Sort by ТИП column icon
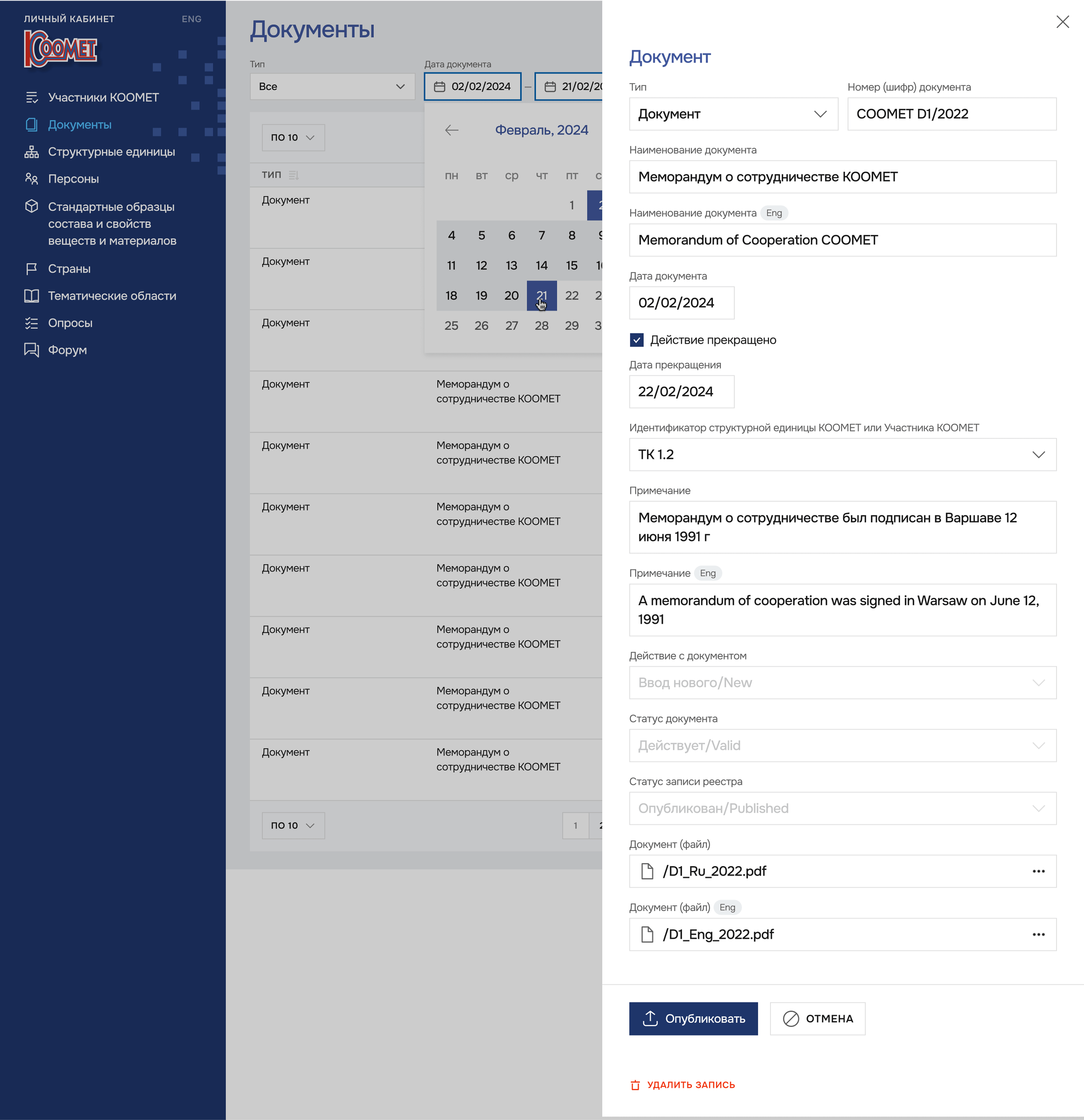This screenshot has height=1120, width=1084. coord(294,175)
